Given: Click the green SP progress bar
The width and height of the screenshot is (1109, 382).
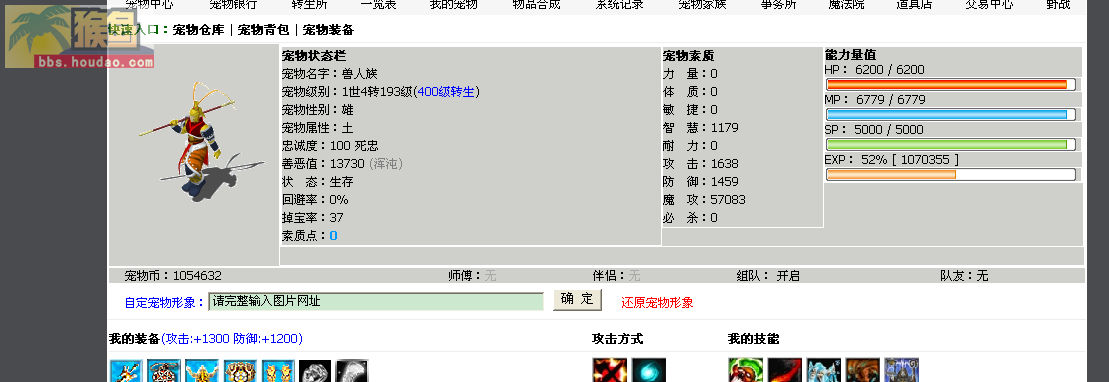Looking at the screenshot, I should [951, 144].
